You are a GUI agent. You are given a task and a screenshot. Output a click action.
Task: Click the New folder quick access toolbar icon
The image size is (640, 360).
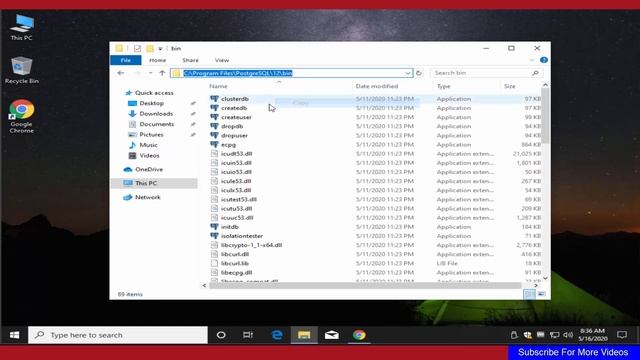click(x=150, y=49)
